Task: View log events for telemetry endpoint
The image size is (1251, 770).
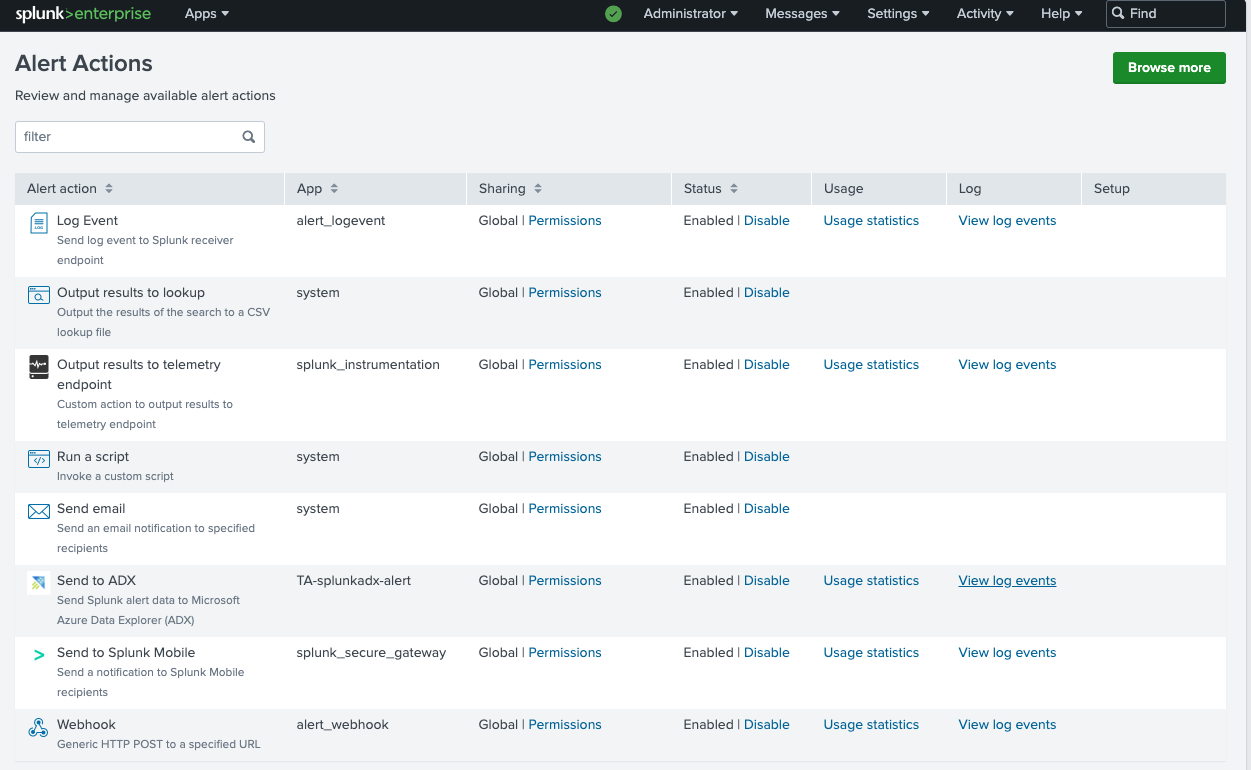Action: click(1007, 365)
